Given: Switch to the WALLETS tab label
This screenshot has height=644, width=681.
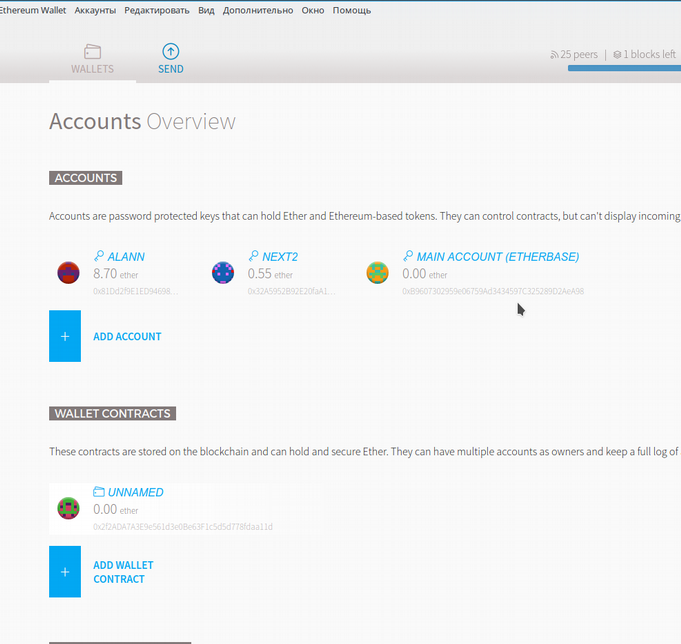Looking at the screenshot, I should pos(93,69).
